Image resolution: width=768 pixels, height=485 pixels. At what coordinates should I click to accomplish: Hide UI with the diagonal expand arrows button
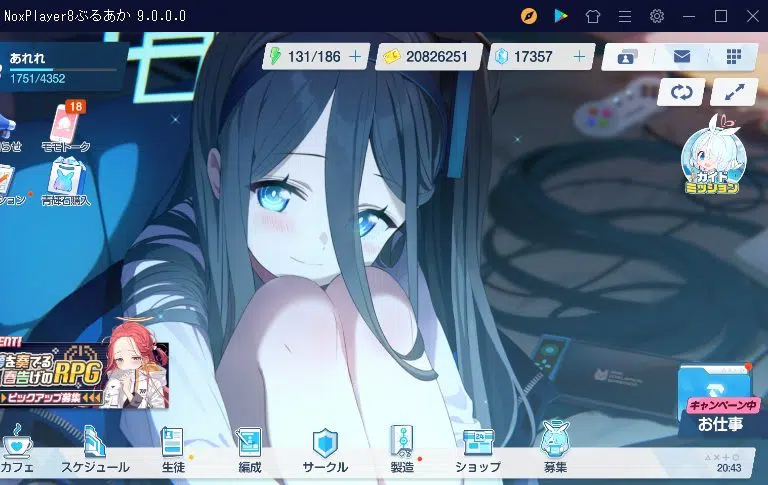pyautogui.click(x=733, y=92)
